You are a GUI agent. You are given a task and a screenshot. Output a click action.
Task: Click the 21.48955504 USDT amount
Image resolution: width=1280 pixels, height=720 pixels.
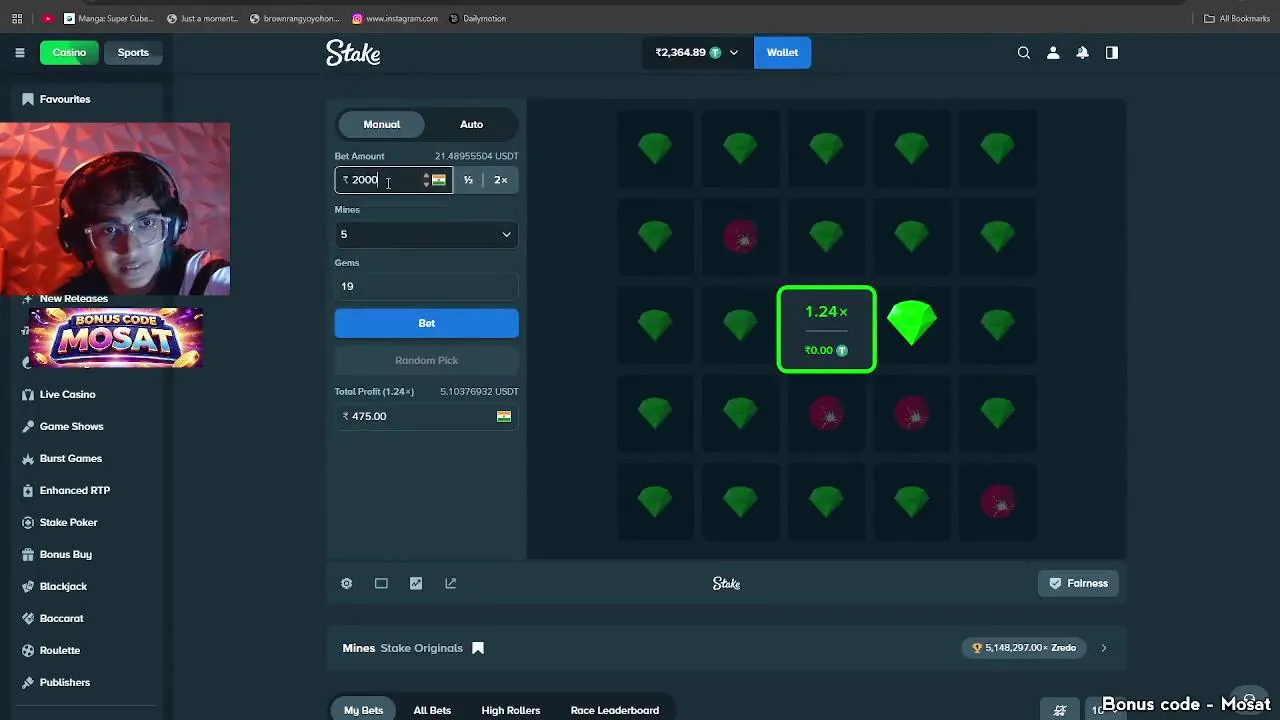point(476,156)
